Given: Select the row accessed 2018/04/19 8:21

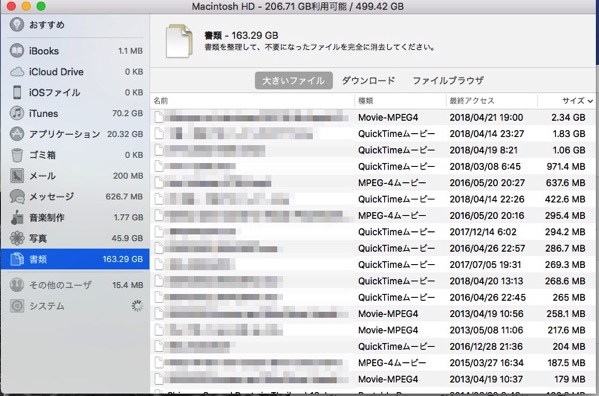Looking at the screenshot, I should click(x=373, y=150).
